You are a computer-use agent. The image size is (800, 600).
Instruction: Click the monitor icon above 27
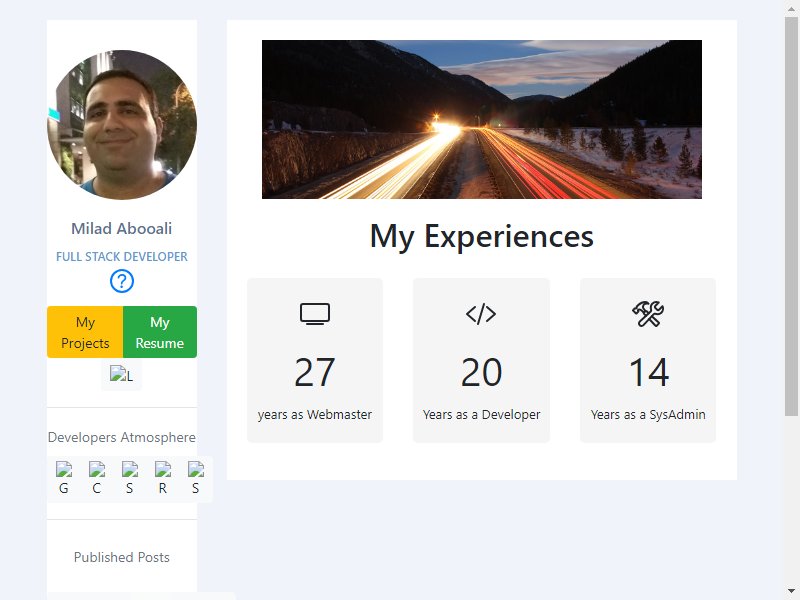coord(315,314)
